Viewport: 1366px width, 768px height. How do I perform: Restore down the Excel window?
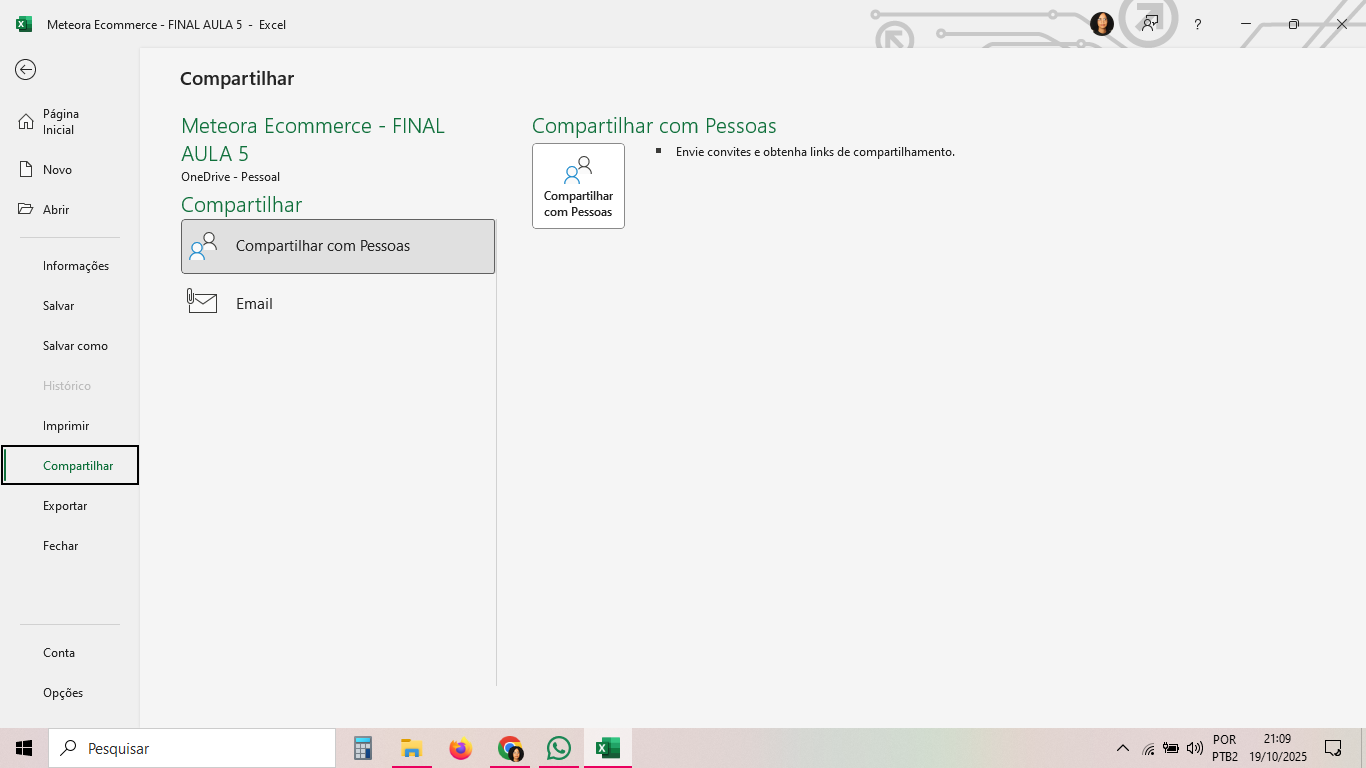point(1294,24)
